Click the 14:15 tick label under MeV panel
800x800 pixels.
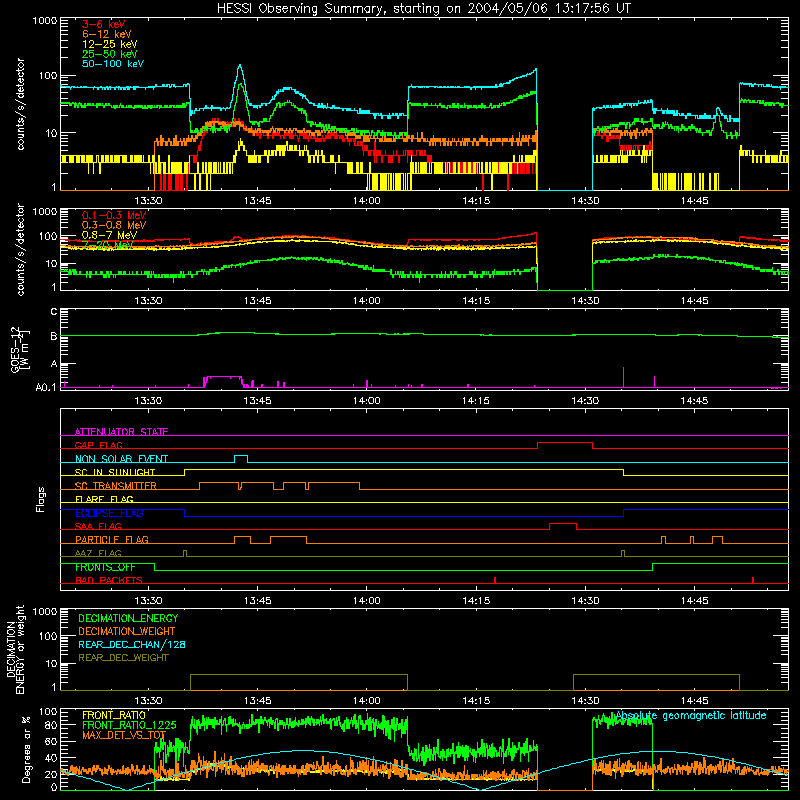click(476, 301)
